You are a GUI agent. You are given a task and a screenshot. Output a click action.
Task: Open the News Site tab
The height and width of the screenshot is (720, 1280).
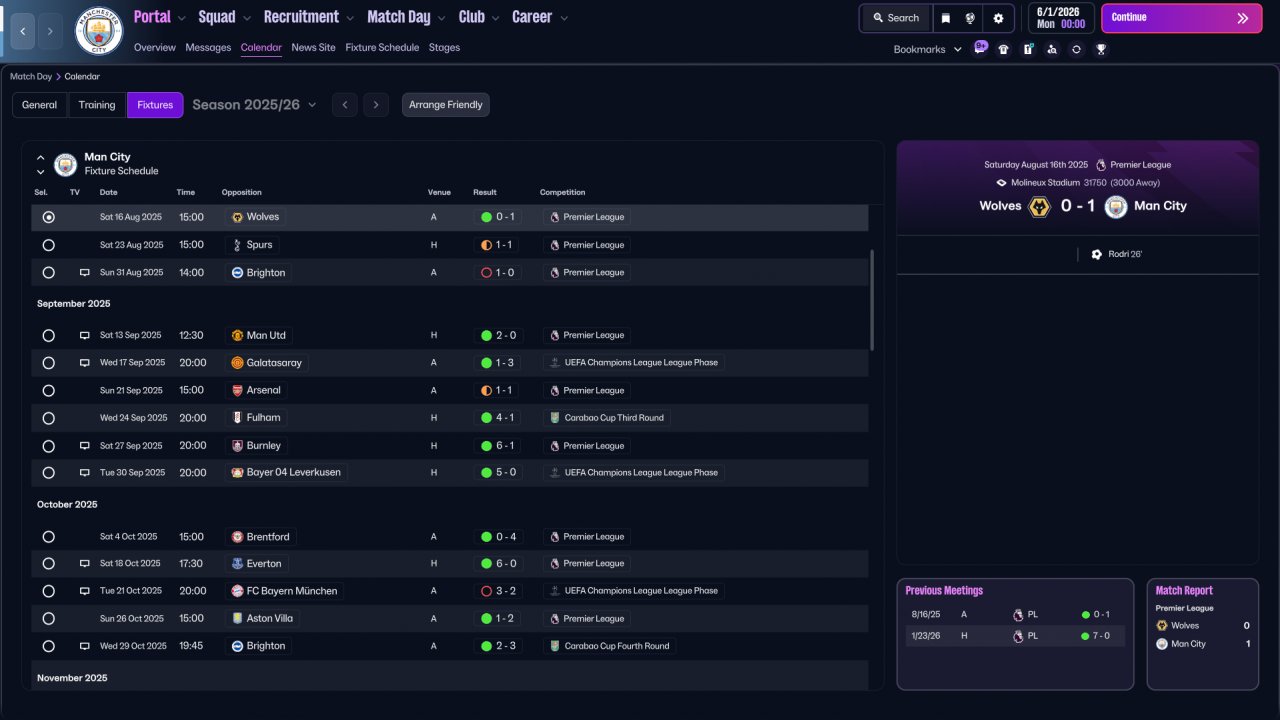(x=313, y=48)
